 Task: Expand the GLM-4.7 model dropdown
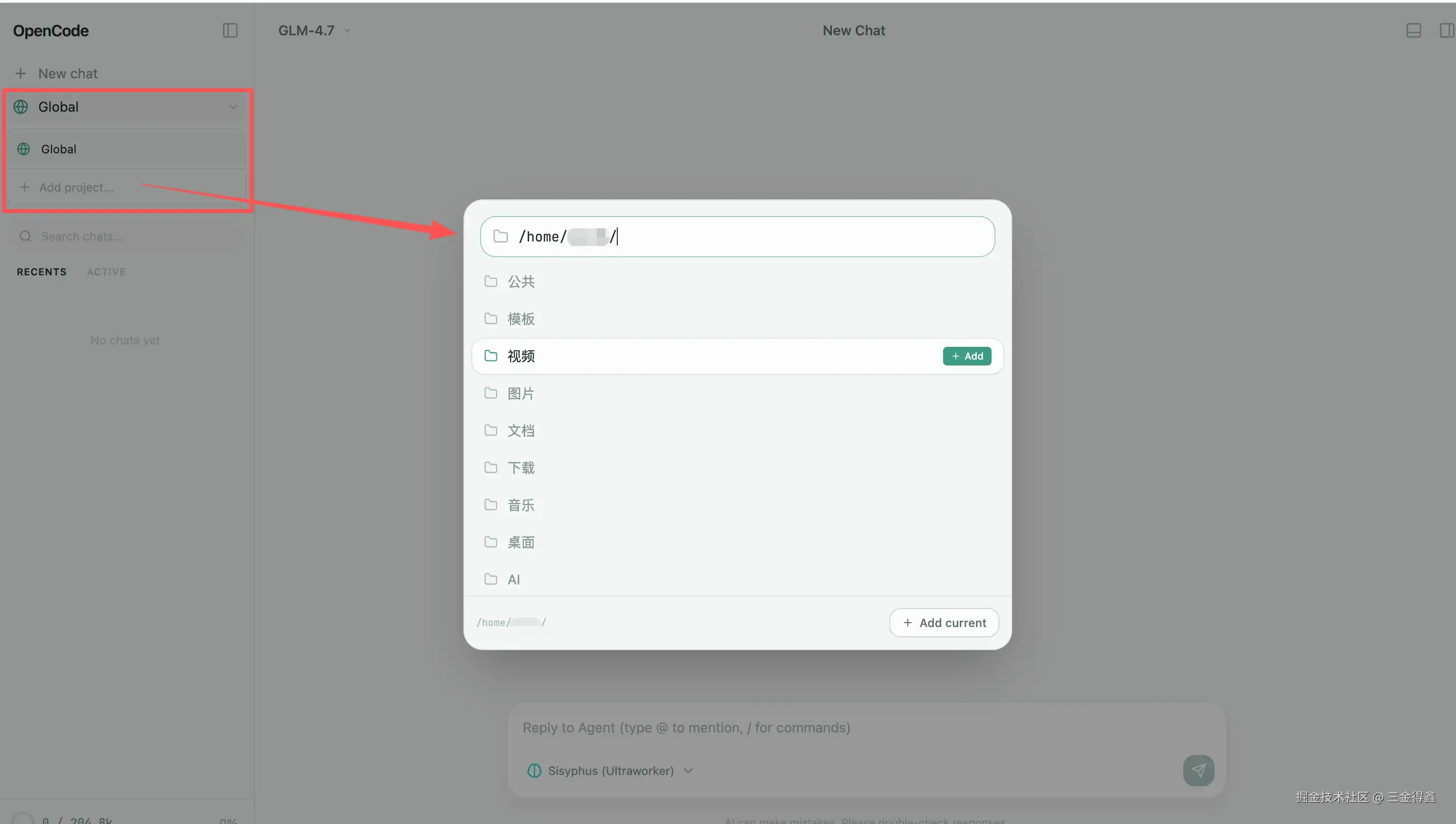pyautogui.click(x=314, y=30)
